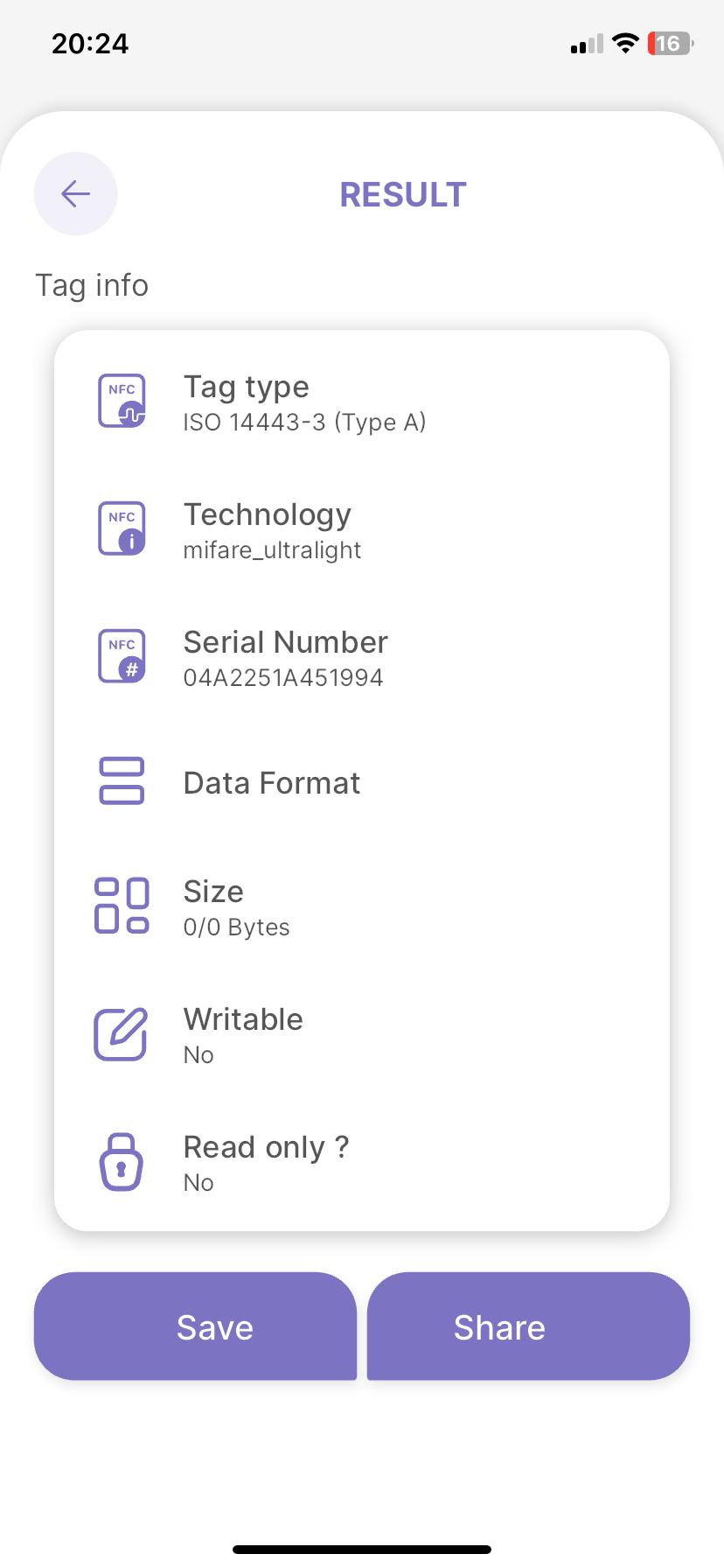Tap the RESULT screen title

(x=403, y=194)
